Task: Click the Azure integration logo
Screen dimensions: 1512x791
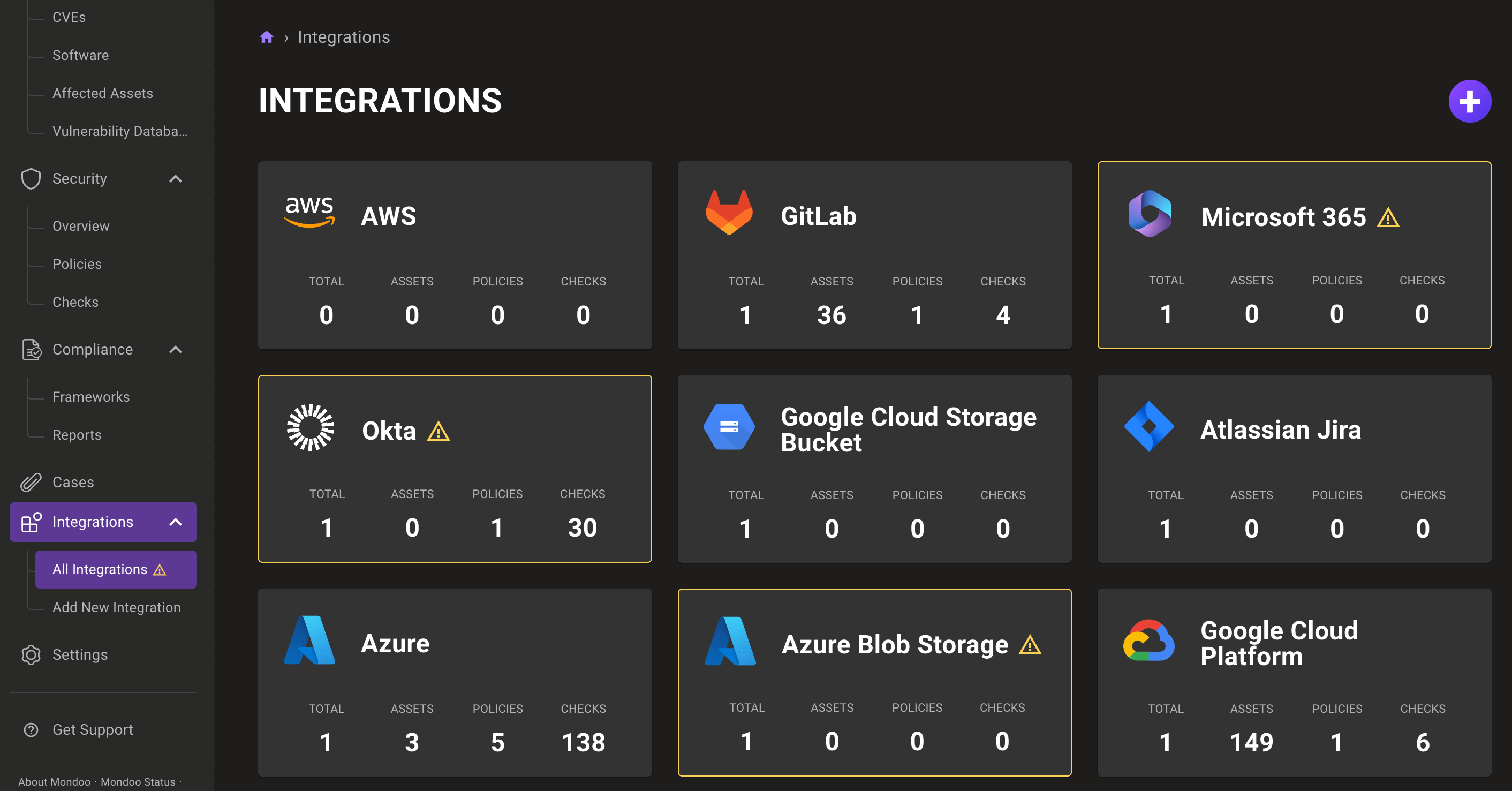Action: tap(309, 641)
